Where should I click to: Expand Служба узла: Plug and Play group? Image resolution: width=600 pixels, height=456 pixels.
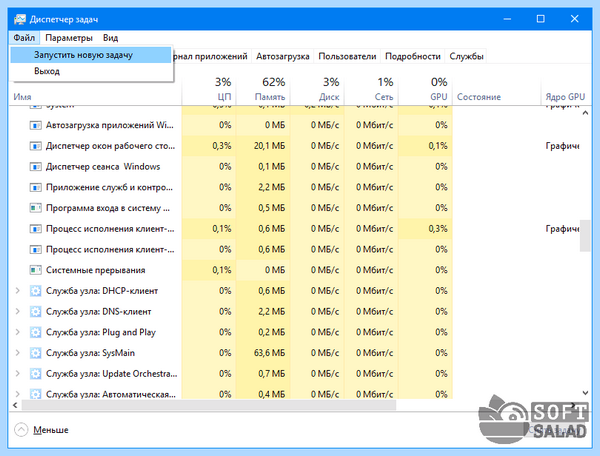click(x=18, y=332)
